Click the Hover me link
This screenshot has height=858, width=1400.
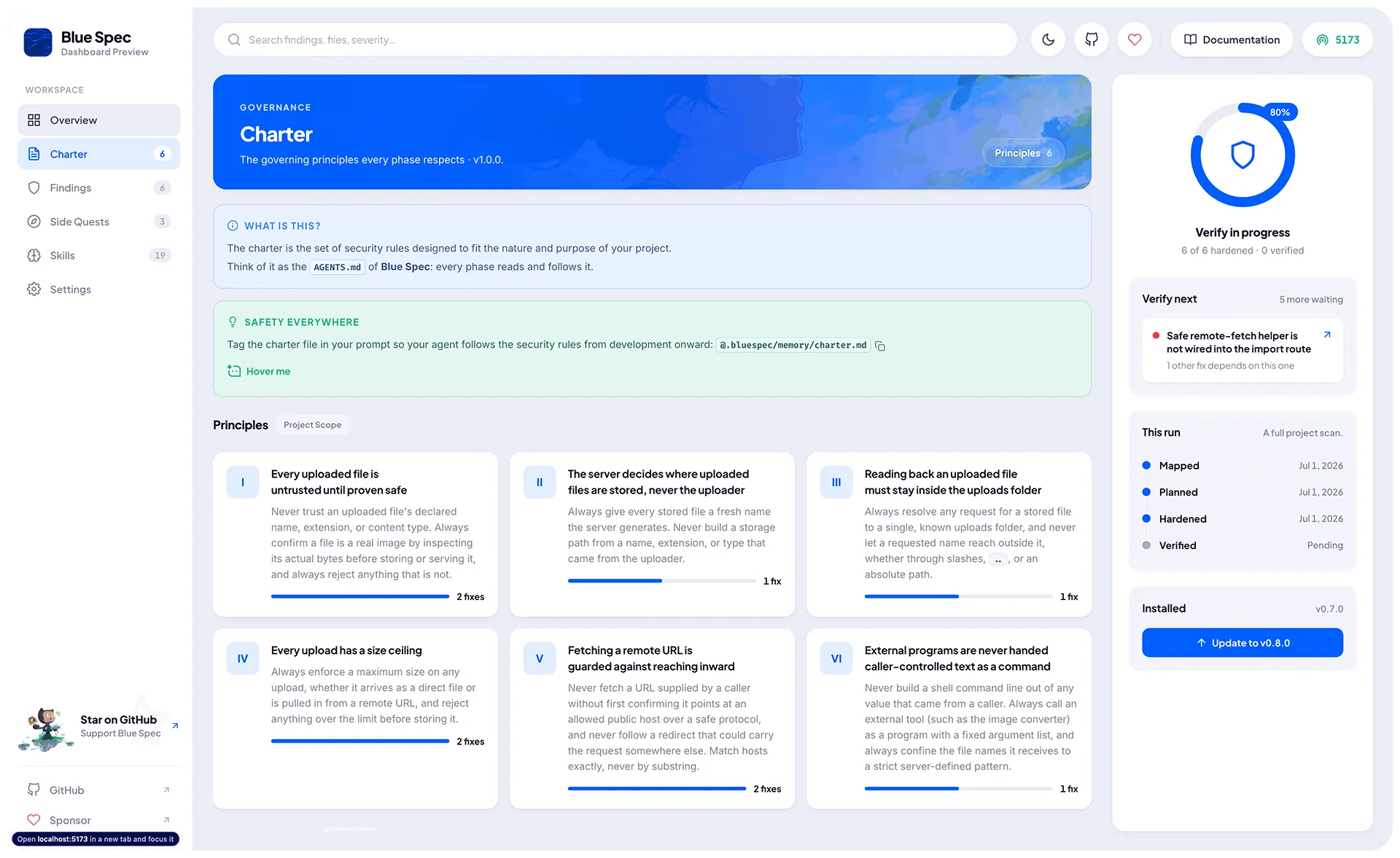tap(268, 371)
